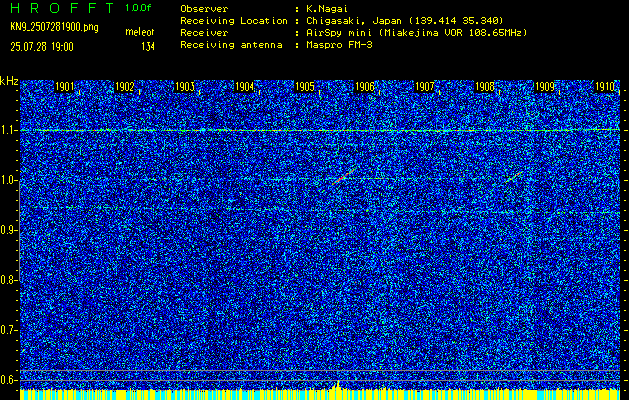Click the 0.6 frequency axis label
The image size is (629, 400).
[8, 380]
